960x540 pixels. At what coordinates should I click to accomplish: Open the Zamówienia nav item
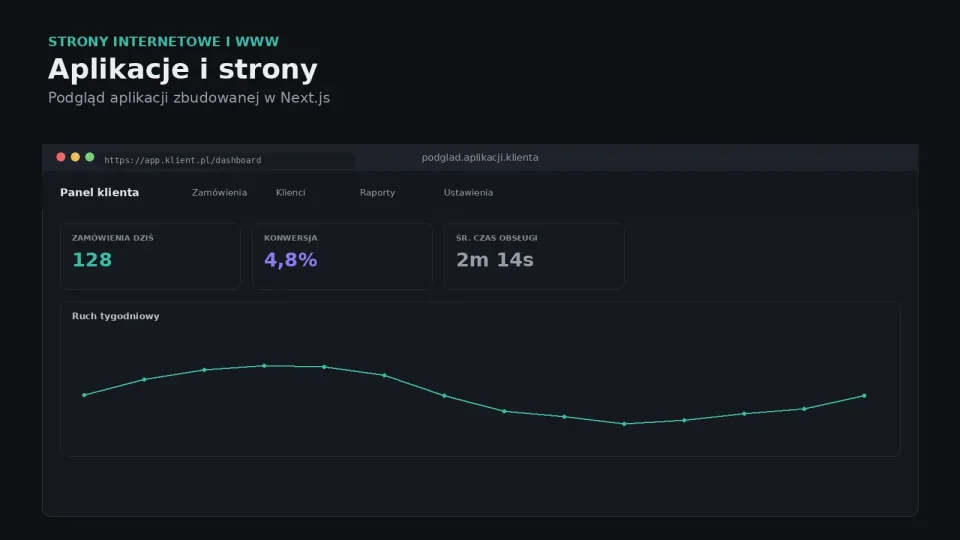tap(219, 192)
